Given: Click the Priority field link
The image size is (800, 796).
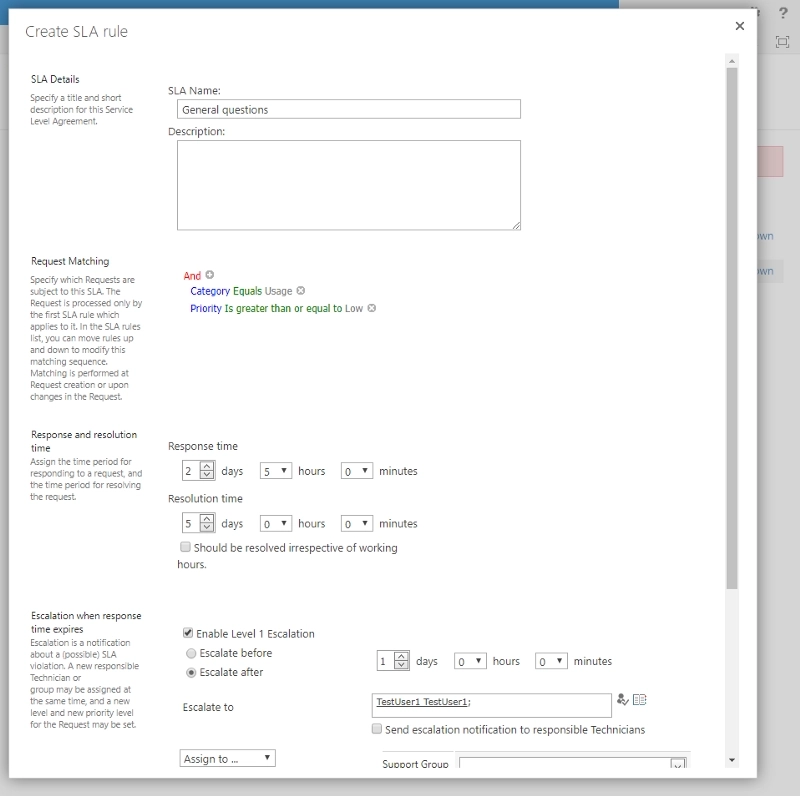Looking at the screenshot, I should click(x=206, y=308).
